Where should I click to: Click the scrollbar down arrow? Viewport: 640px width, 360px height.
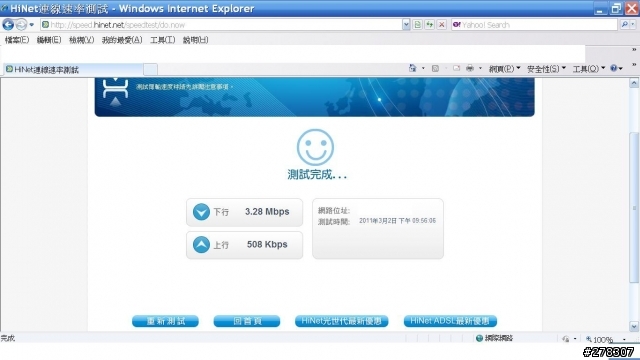click(634, 326)
